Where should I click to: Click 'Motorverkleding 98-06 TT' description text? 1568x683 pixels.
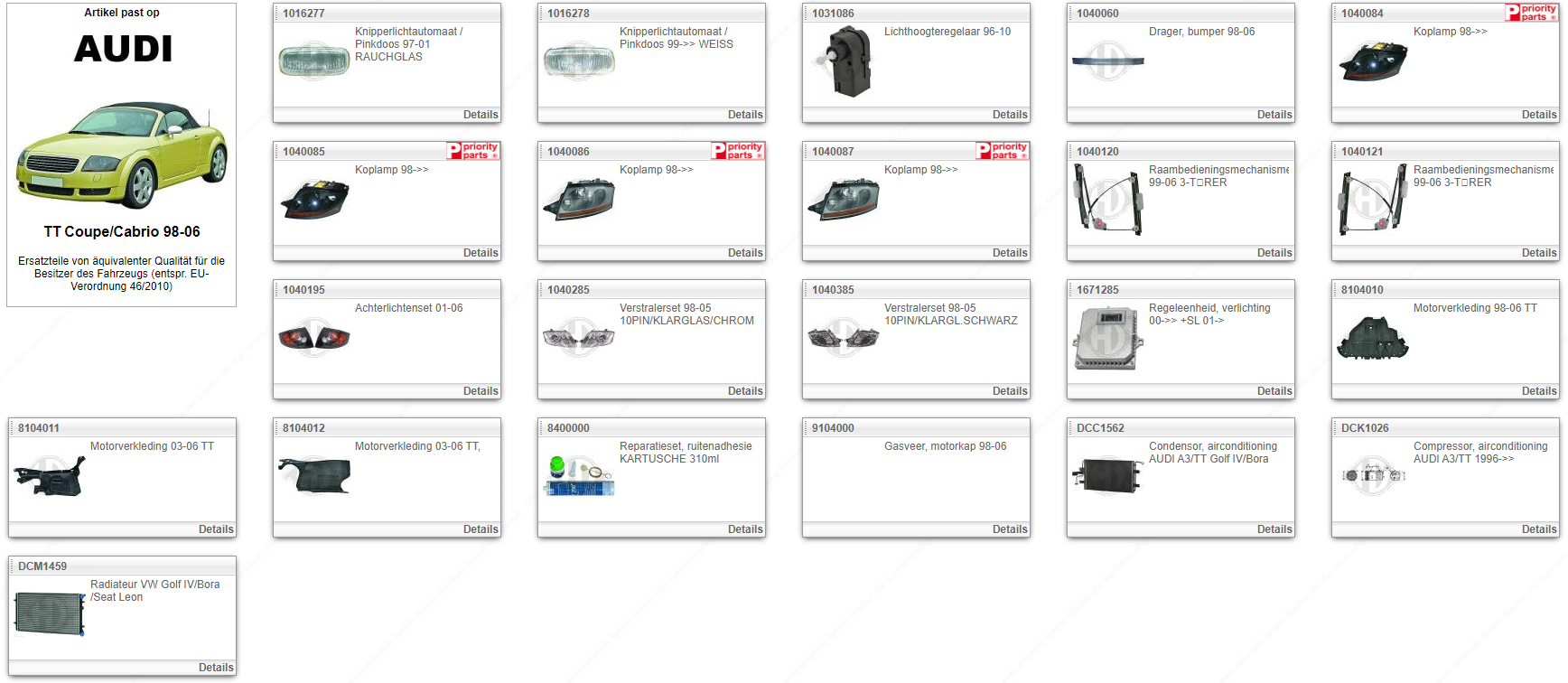point(1475,308)
